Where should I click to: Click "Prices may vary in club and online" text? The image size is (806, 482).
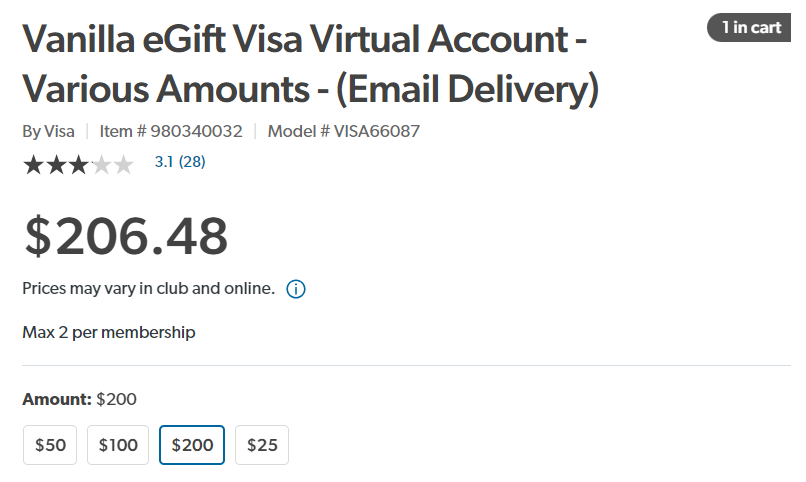coord(148,289)
